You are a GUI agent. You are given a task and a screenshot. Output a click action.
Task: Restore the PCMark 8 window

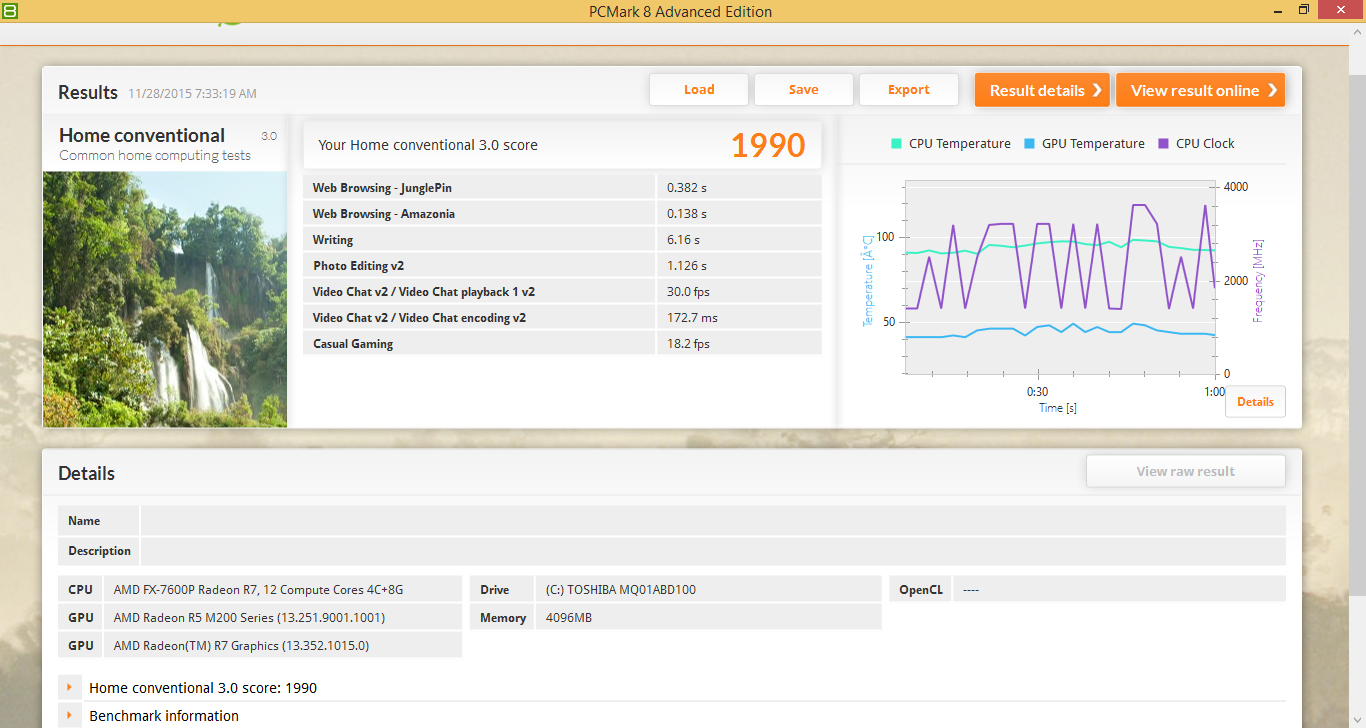[x=1303, y=10]
